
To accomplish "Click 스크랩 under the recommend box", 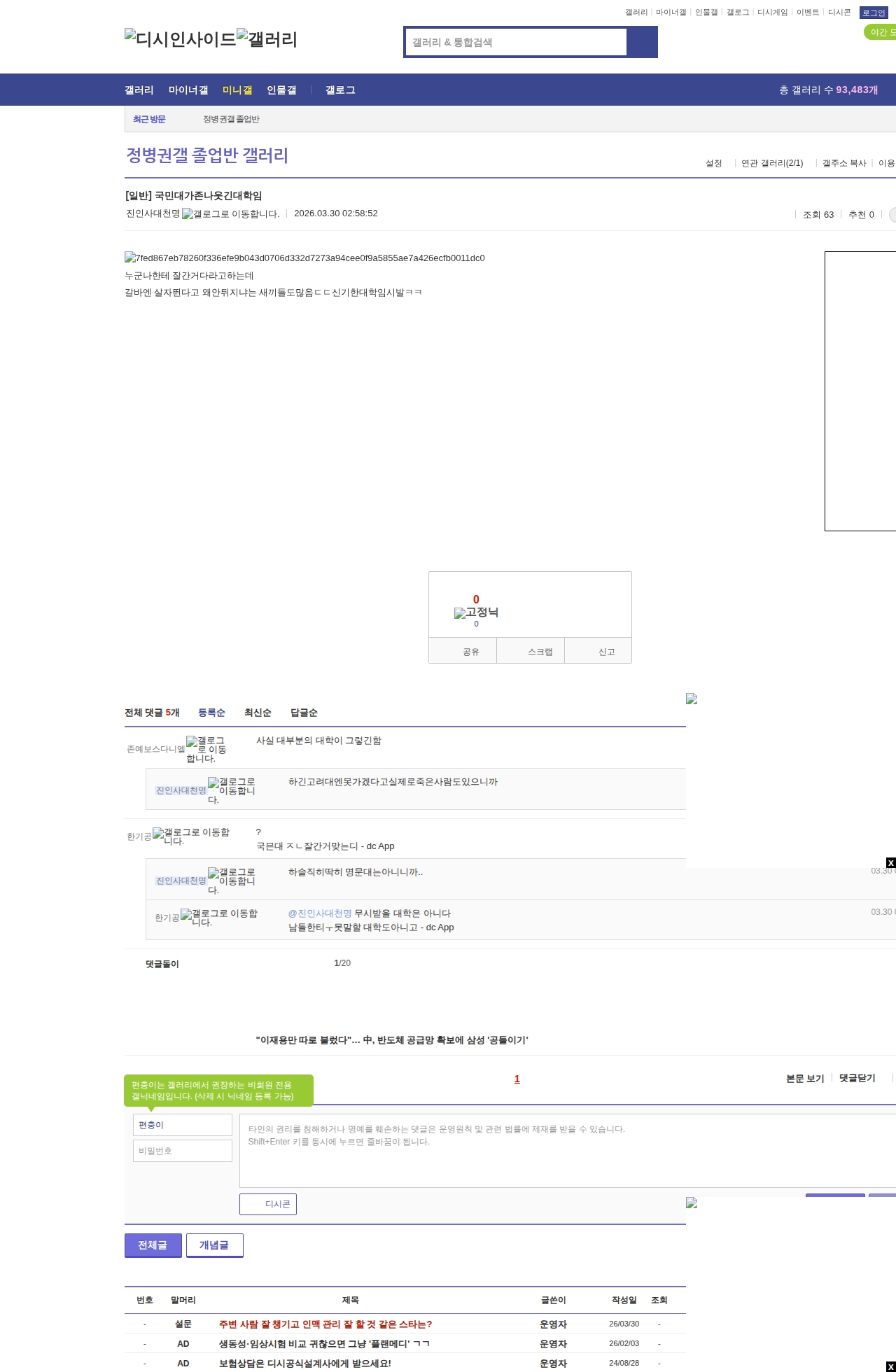I will tap(531, 652).
